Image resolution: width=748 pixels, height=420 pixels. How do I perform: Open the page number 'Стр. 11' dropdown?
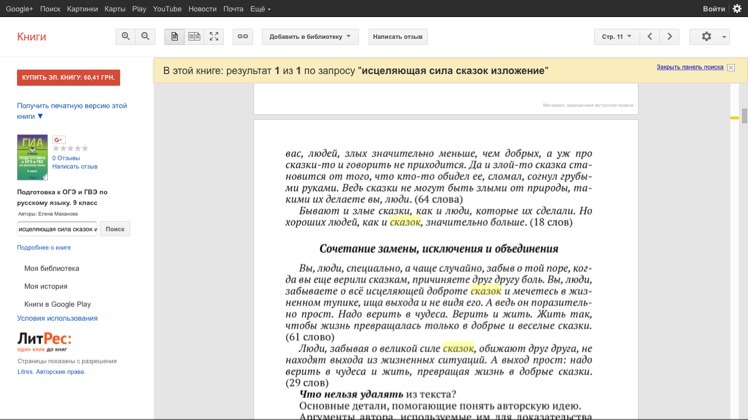click(614, 37)
